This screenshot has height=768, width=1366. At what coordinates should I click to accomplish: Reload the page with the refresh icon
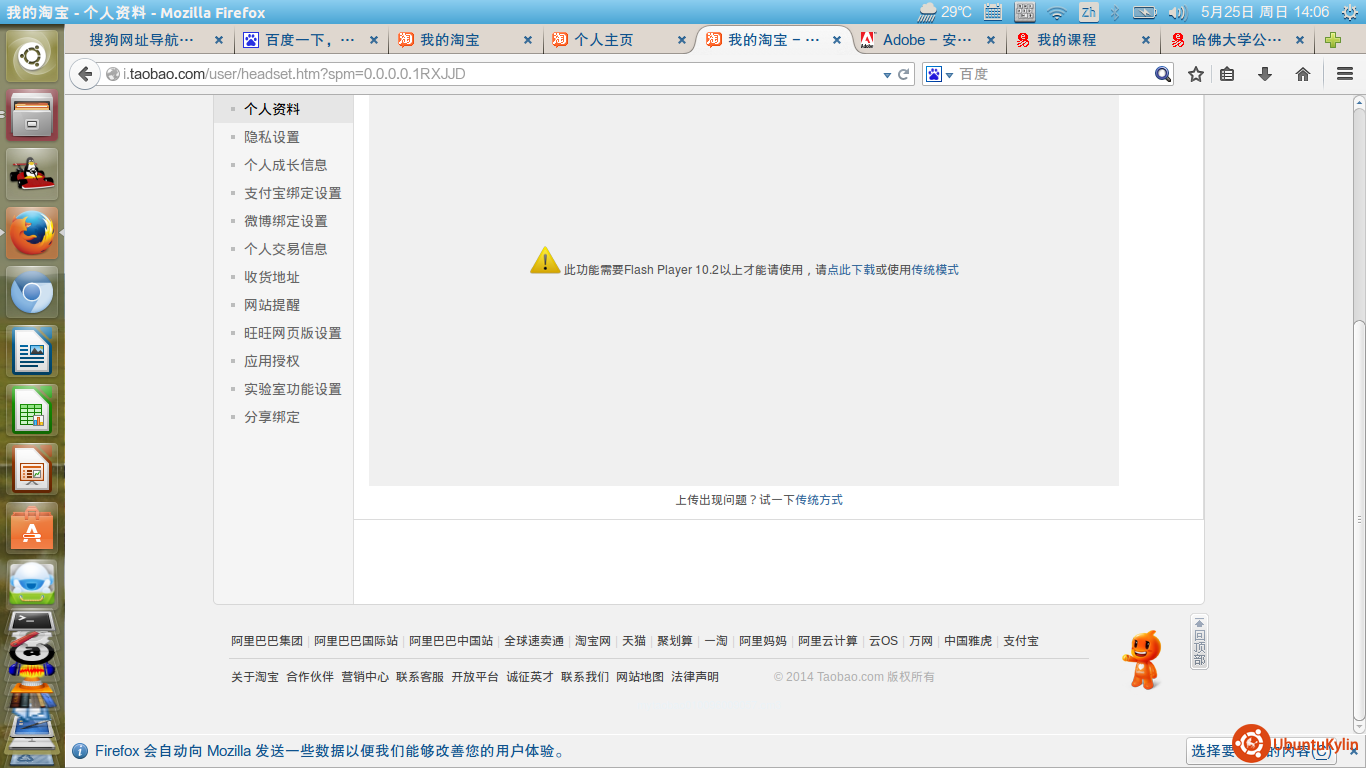[x=904, y=74]
